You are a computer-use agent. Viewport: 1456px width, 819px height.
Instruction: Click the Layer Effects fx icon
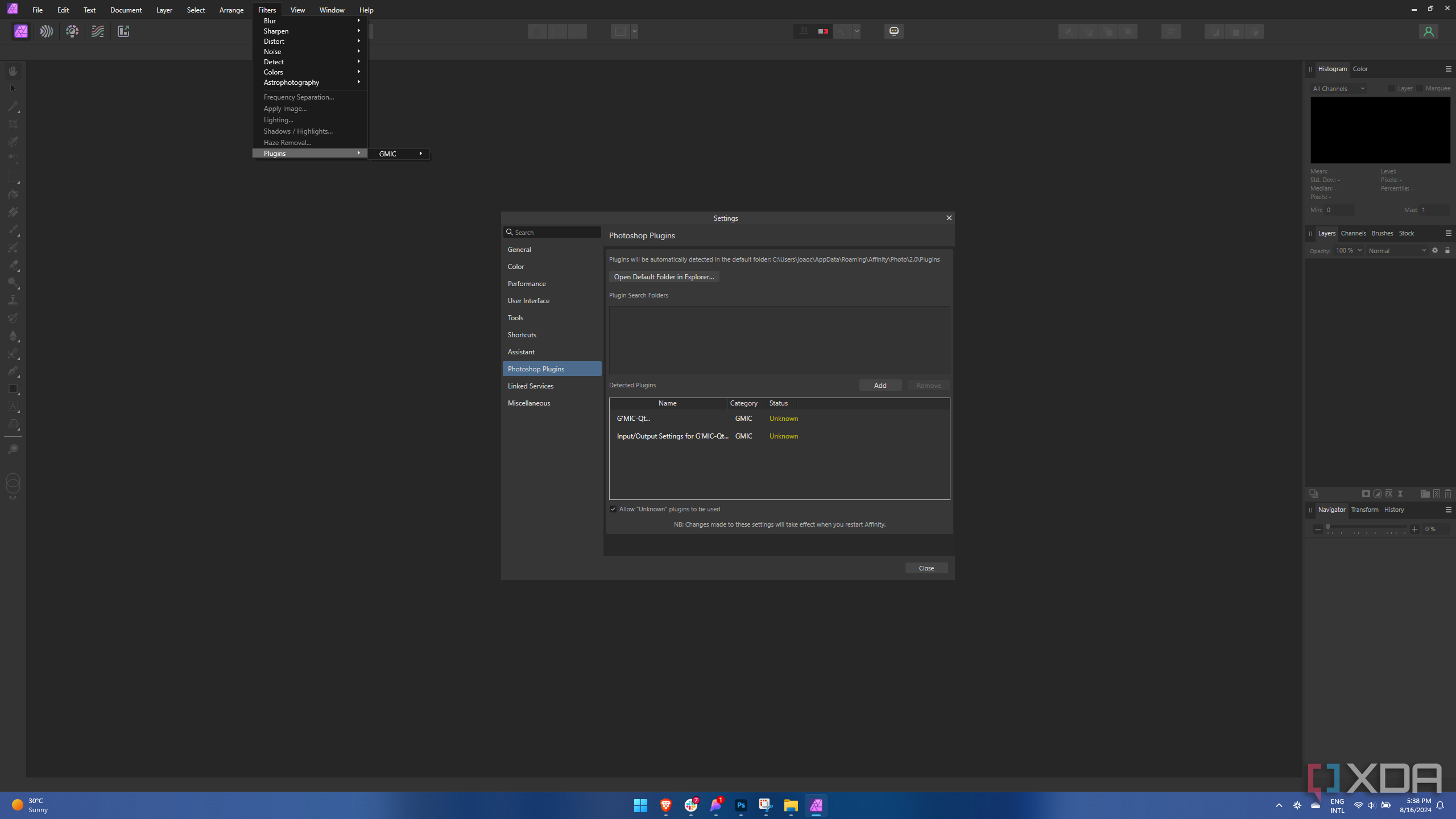point(1389,494)
